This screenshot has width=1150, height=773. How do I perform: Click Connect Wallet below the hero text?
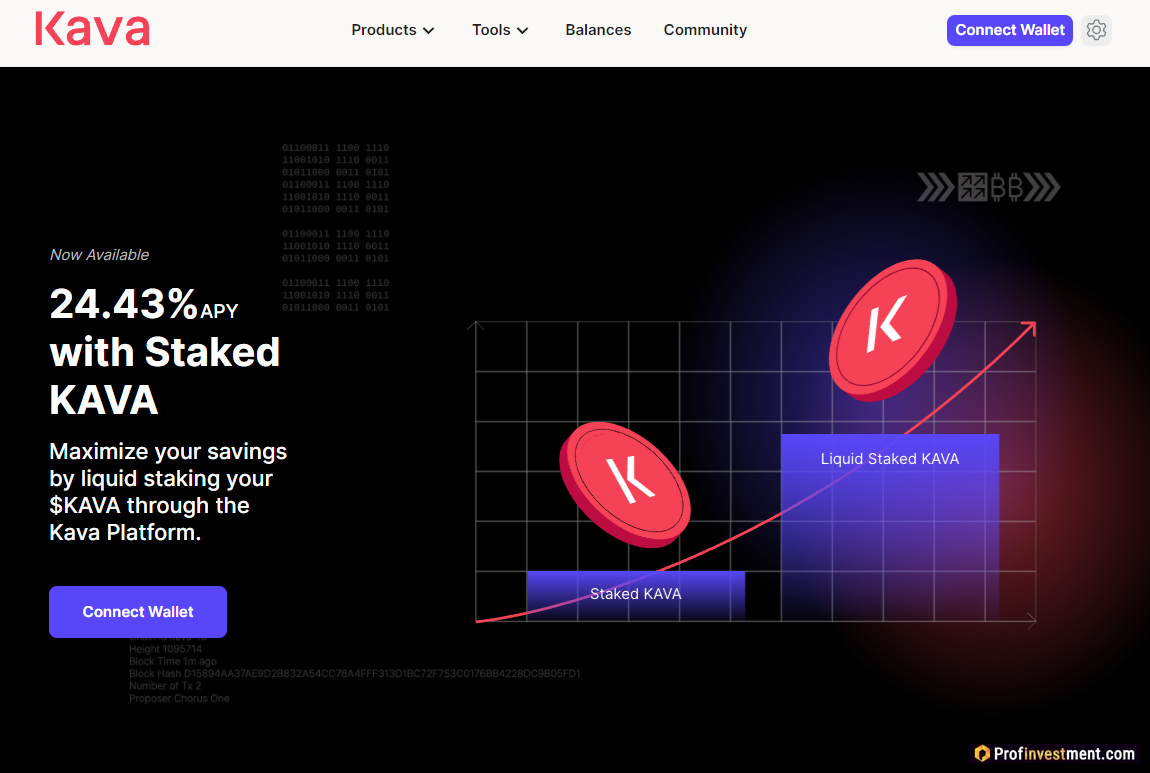(x=138, y=612)
